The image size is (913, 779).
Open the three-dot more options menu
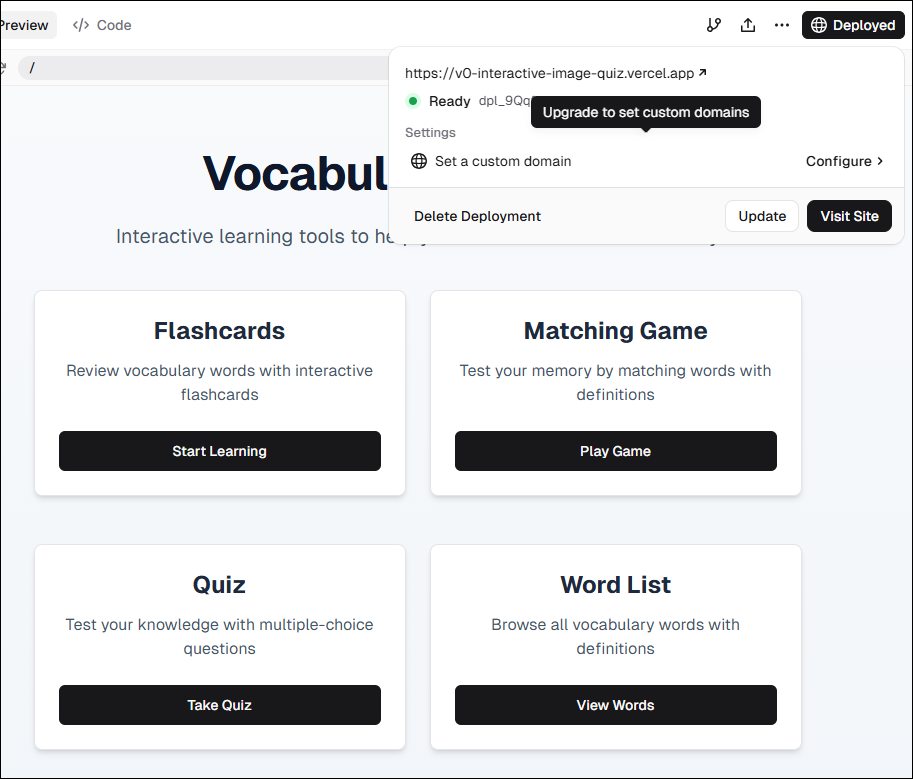pyautogui.click(x=781, y=25)
